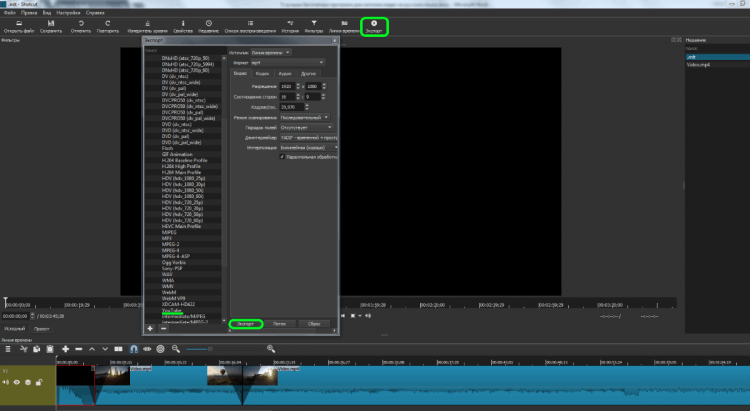
Task: Open the peak meter (Измеритель уровня) panel
Action: coord(147,26)
